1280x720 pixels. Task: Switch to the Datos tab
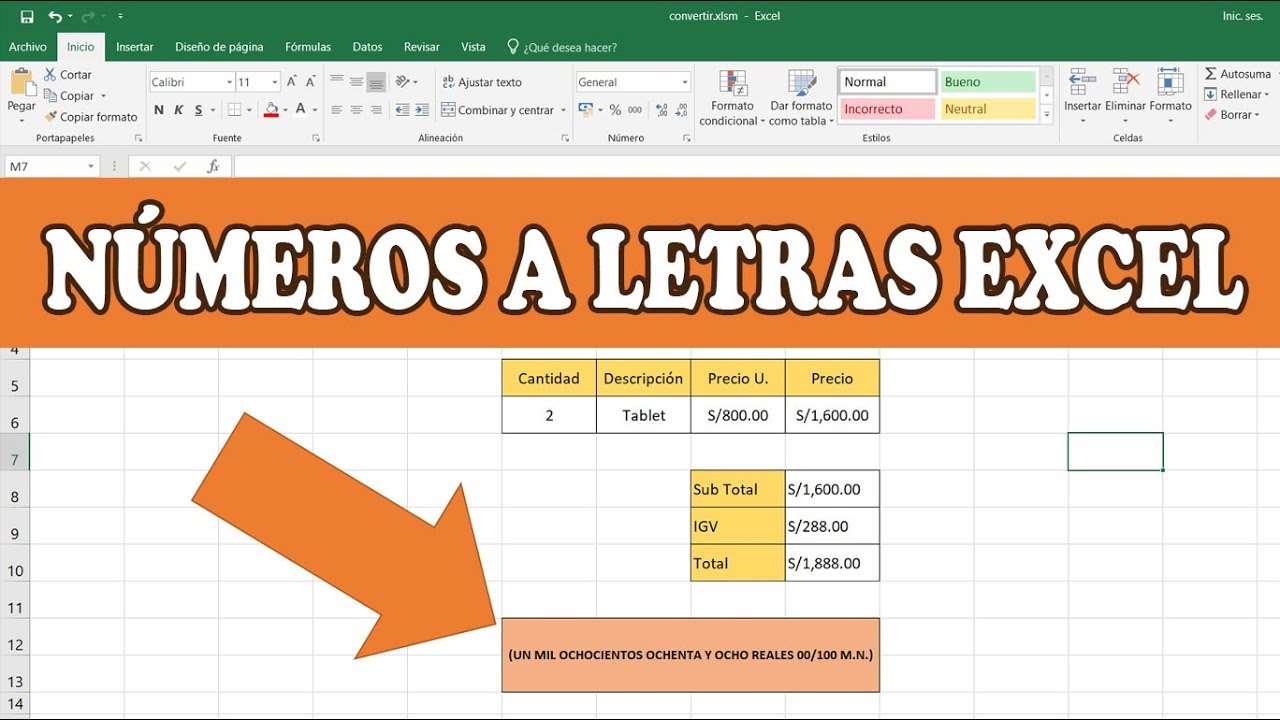coord(367,47)
